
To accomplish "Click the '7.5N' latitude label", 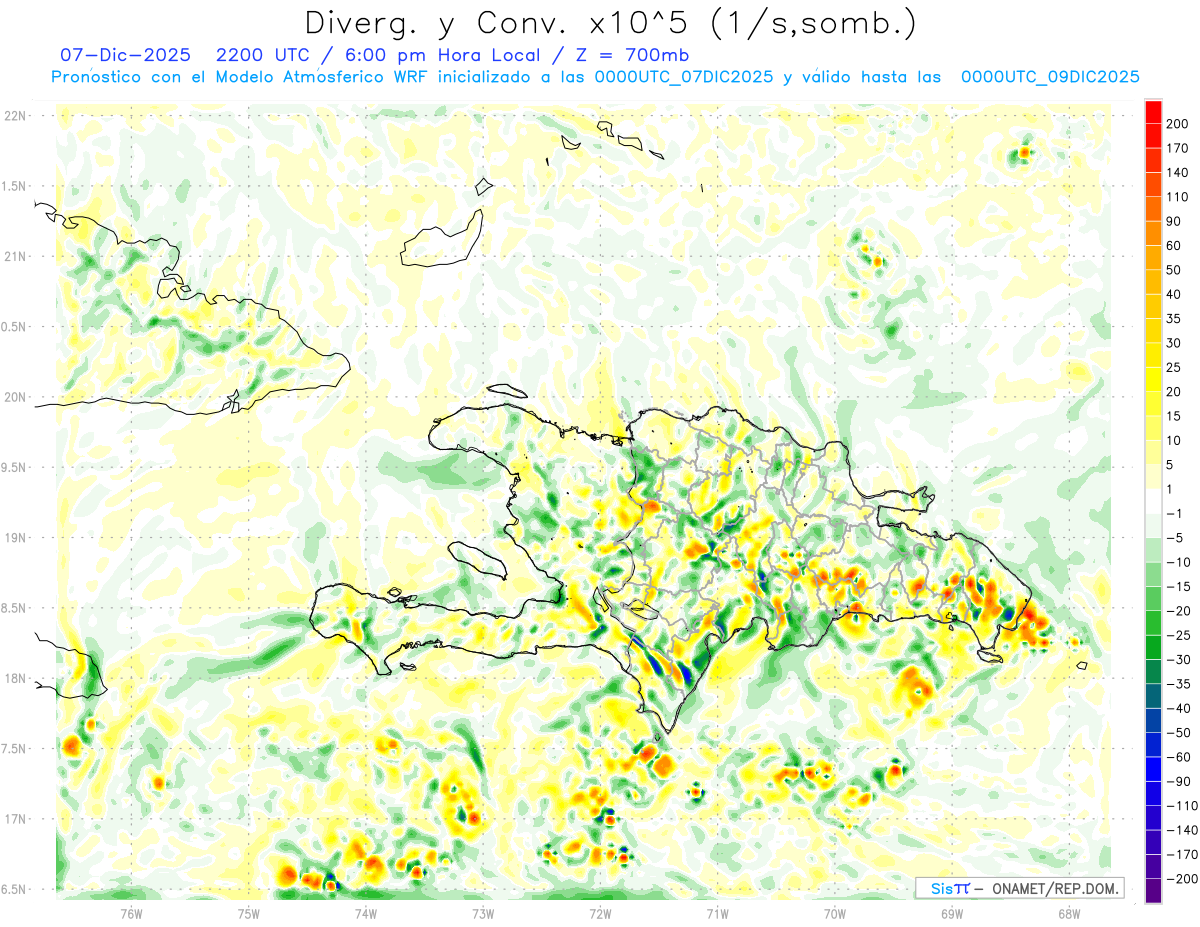I will pyautogui.click(x=14, y=749).
